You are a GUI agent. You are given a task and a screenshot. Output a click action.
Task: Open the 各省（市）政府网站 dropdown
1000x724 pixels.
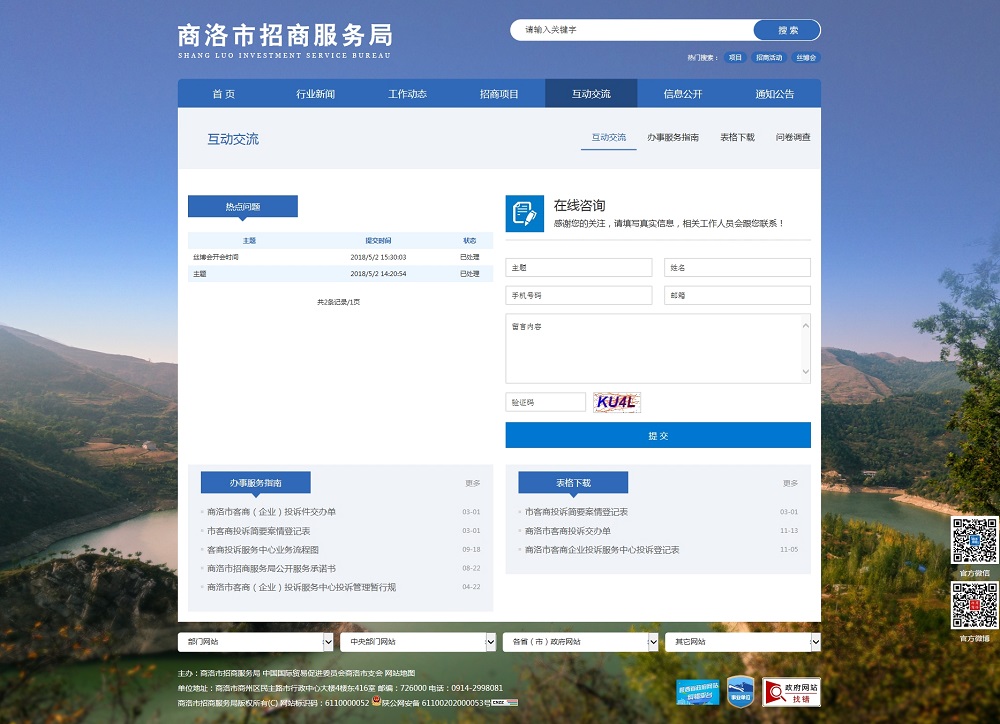579,641
